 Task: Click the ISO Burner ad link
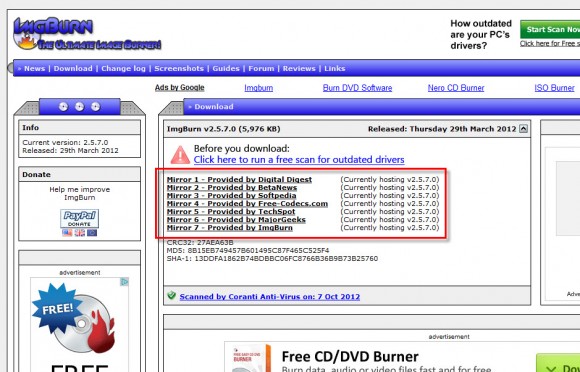coord(554,88)
